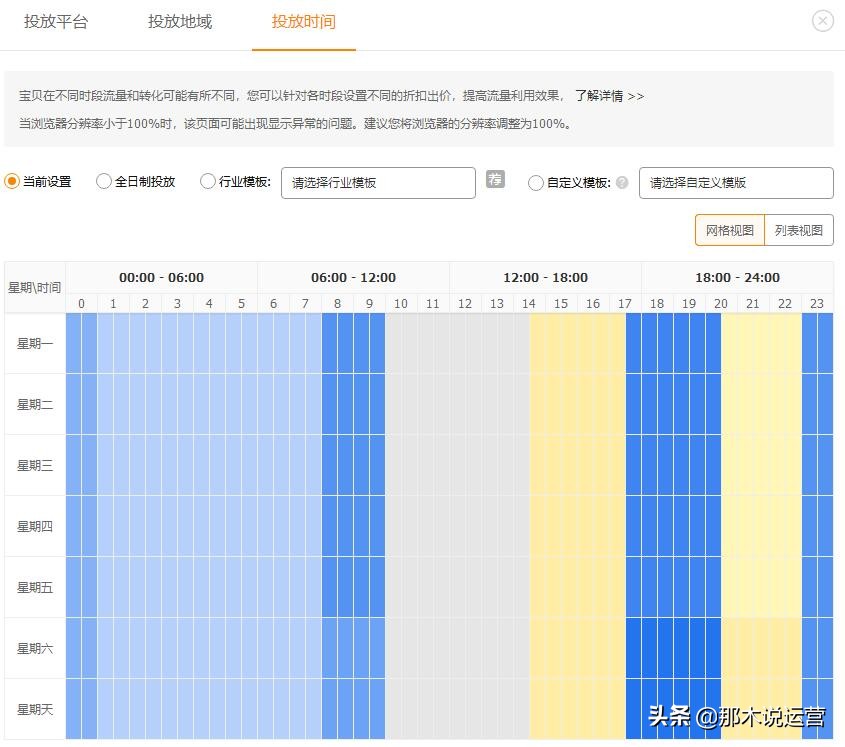The image size is (845, 747).
Task: Select the 自定义模板 radio option
Action: pyautogui.click(x=538, y=182)
